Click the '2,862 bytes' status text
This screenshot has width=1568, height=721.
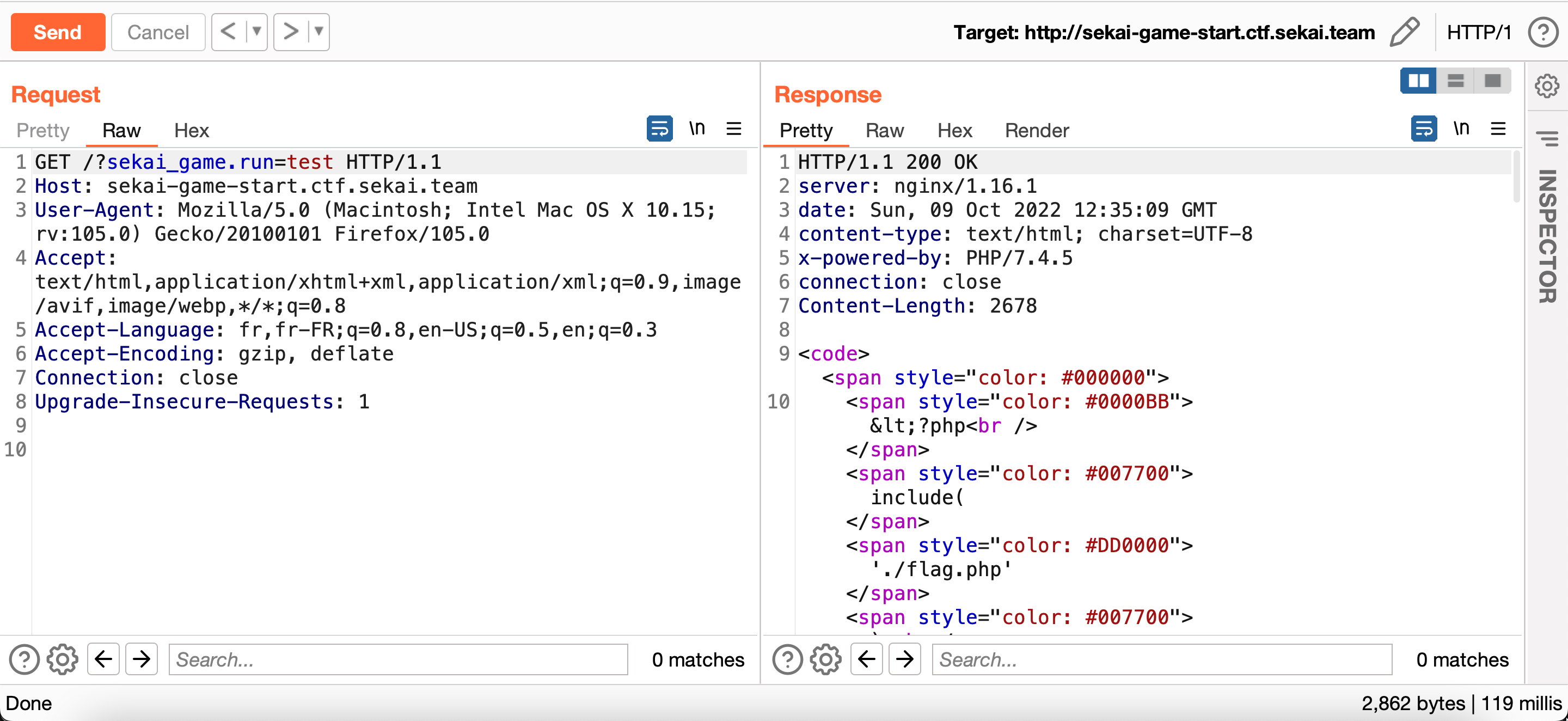1413,704
